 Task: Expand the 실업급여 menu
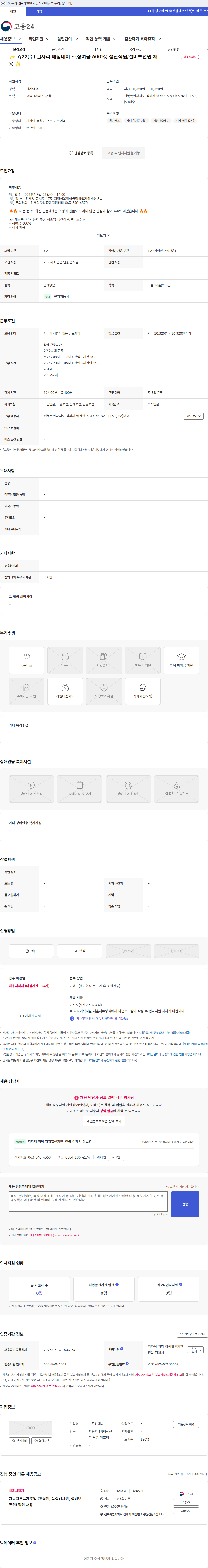point(68,39)
